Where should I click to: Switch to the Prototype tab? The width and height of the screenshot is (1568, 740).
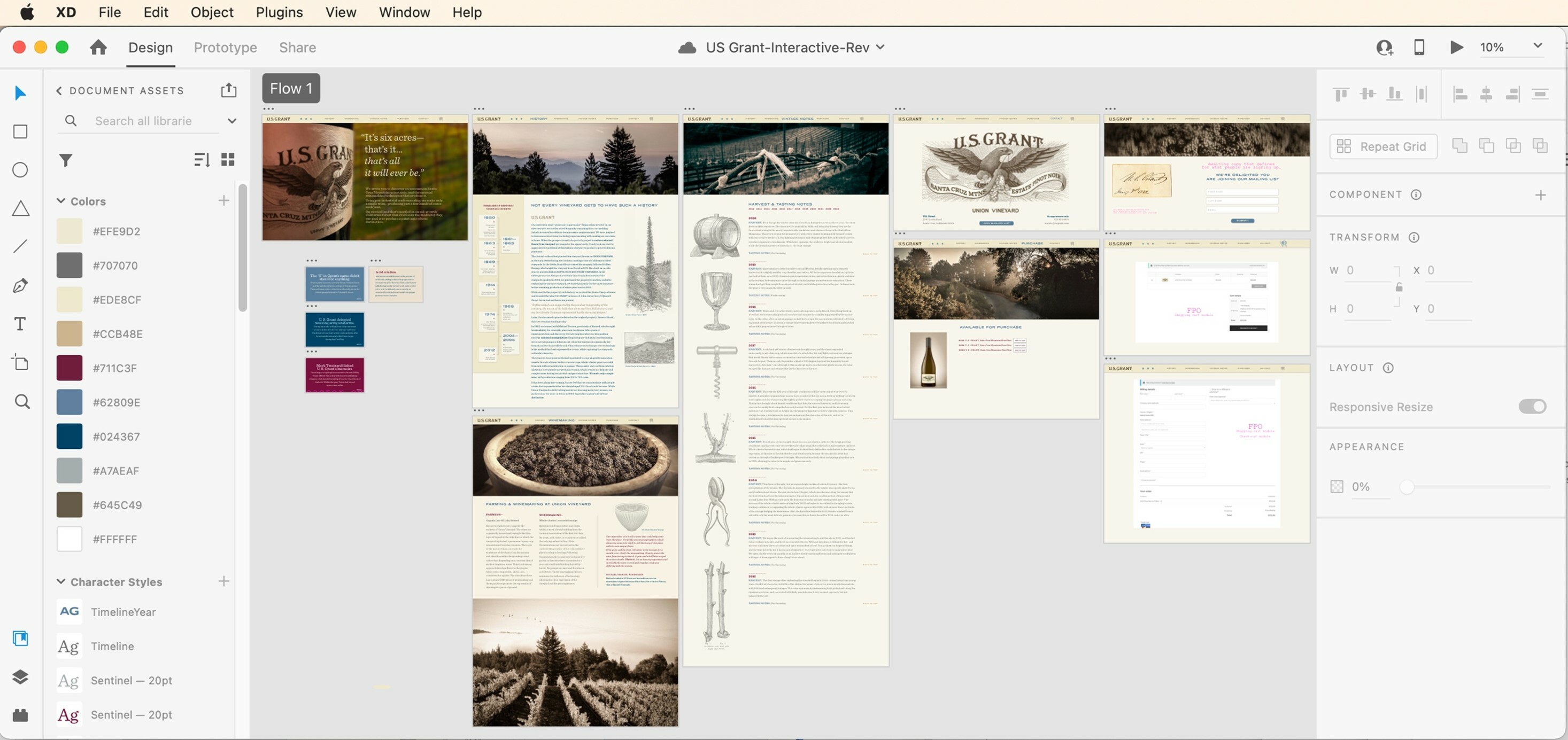click(225, 47)
